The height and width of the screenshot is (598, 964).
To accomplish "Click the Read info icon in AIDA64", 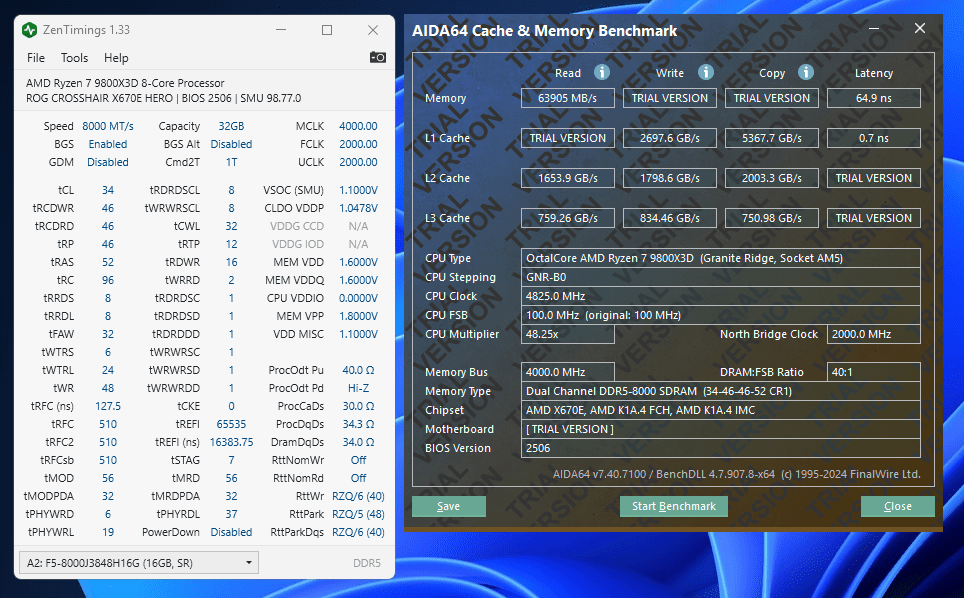I will pos(601,73).
